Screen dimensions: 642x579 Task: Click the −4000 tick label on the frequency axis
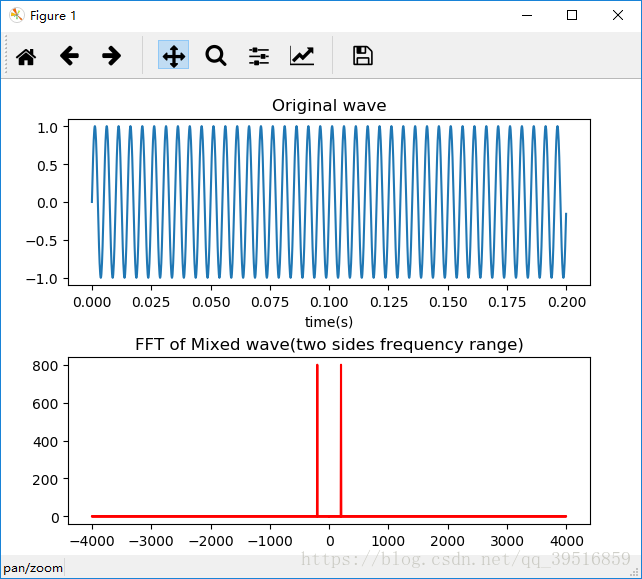point(92,541)
